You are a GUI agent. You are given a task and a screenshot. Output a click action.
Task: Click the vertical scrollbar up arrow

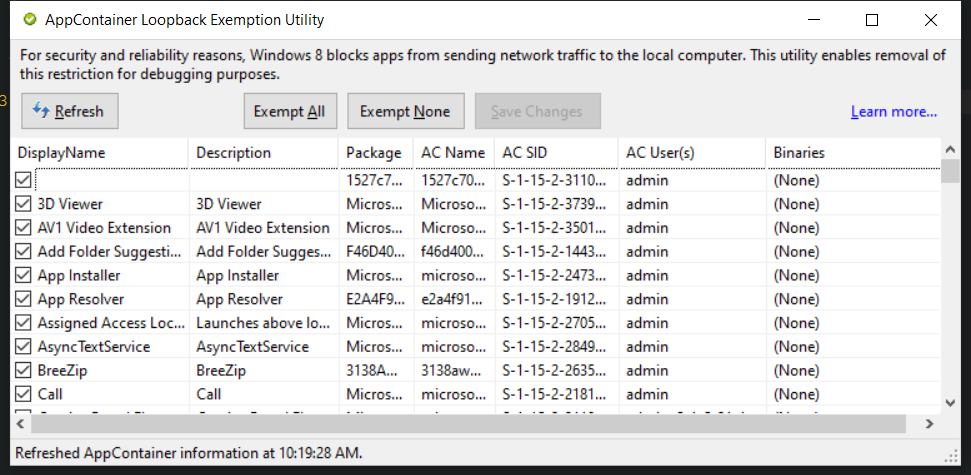[x=950, y=149]
